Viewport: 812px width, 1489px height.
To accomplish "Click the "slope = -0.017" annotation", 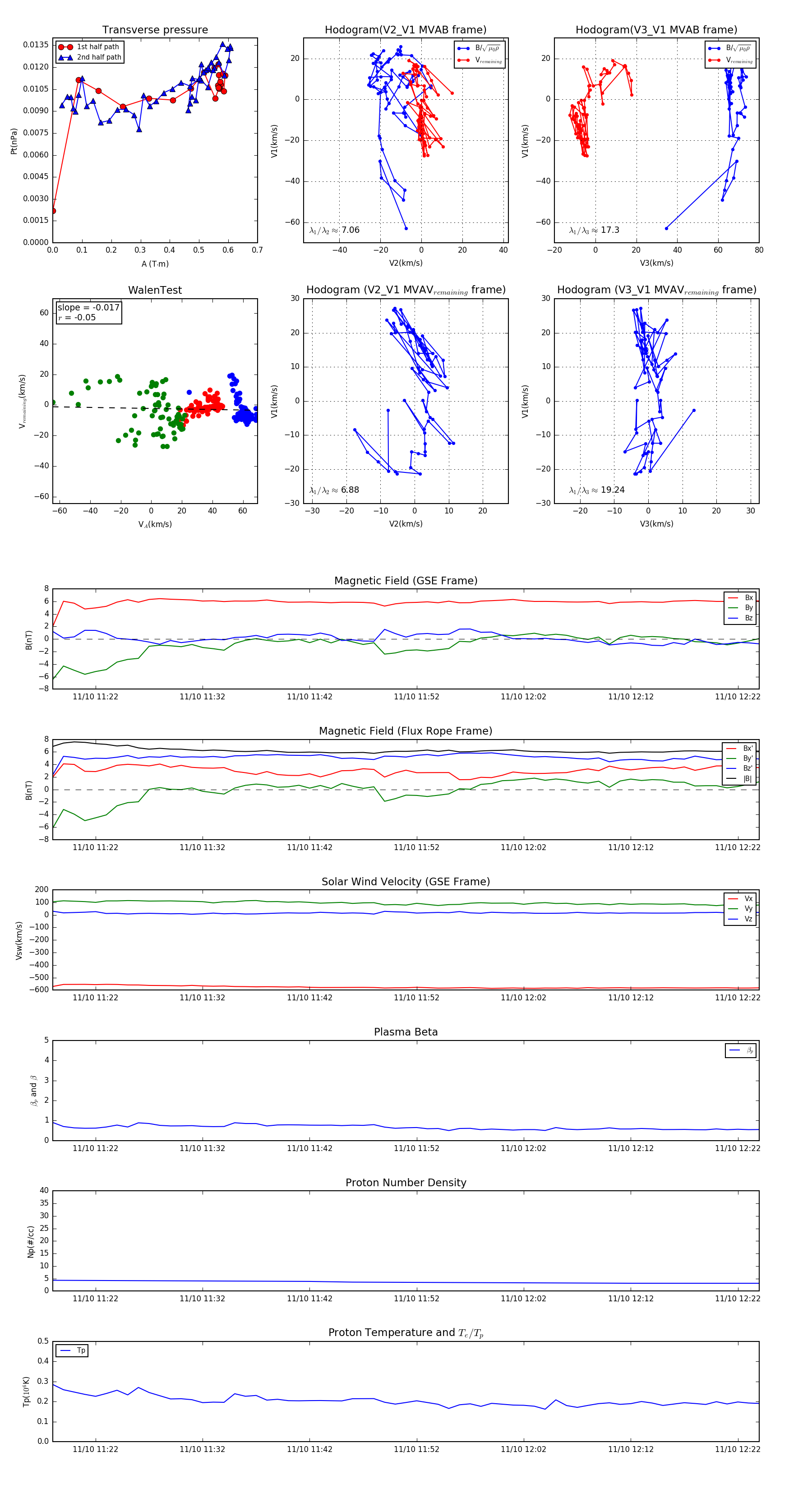I will click(88, 308).
